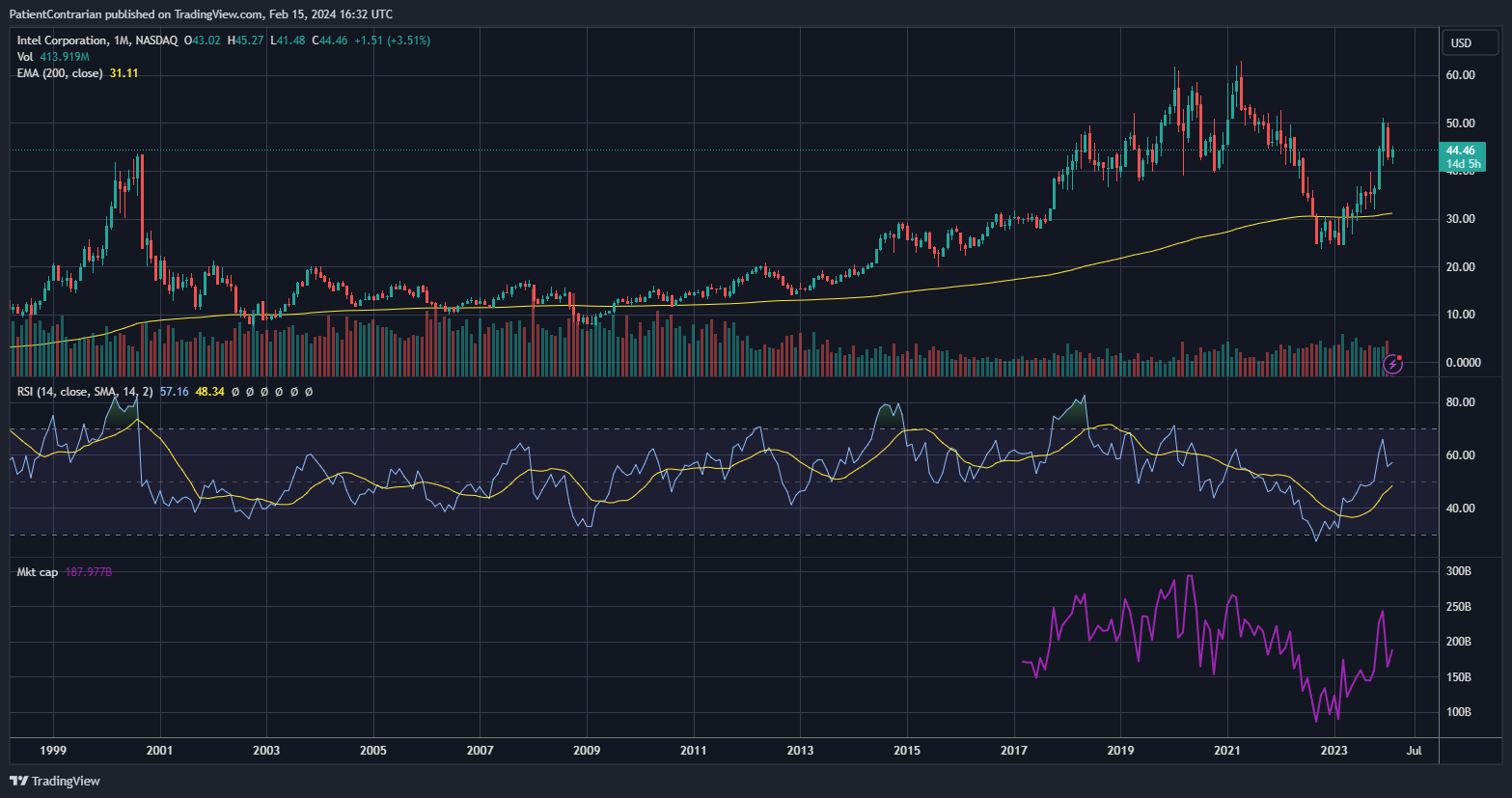The image size is (1512, 798).
Task: Click the market cap value 187.977B
Action: (89, 572)
